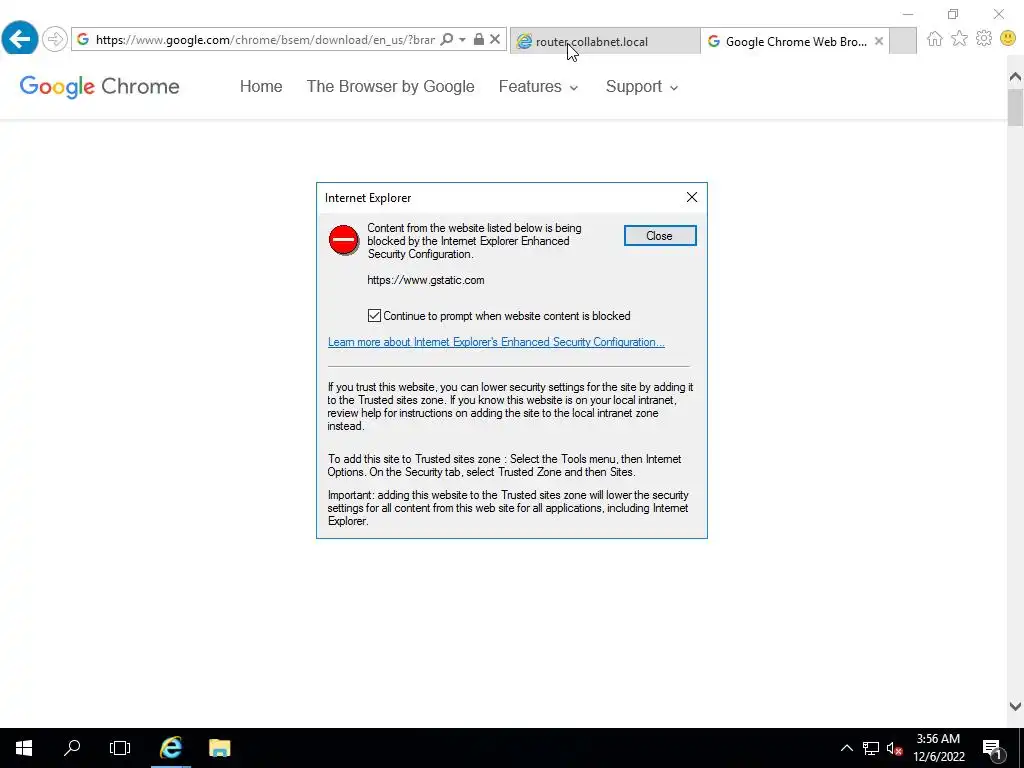1024x768 pixels.
Task: Click the https://www.gstatic.com blocked URL text
Action: (426, 280)
